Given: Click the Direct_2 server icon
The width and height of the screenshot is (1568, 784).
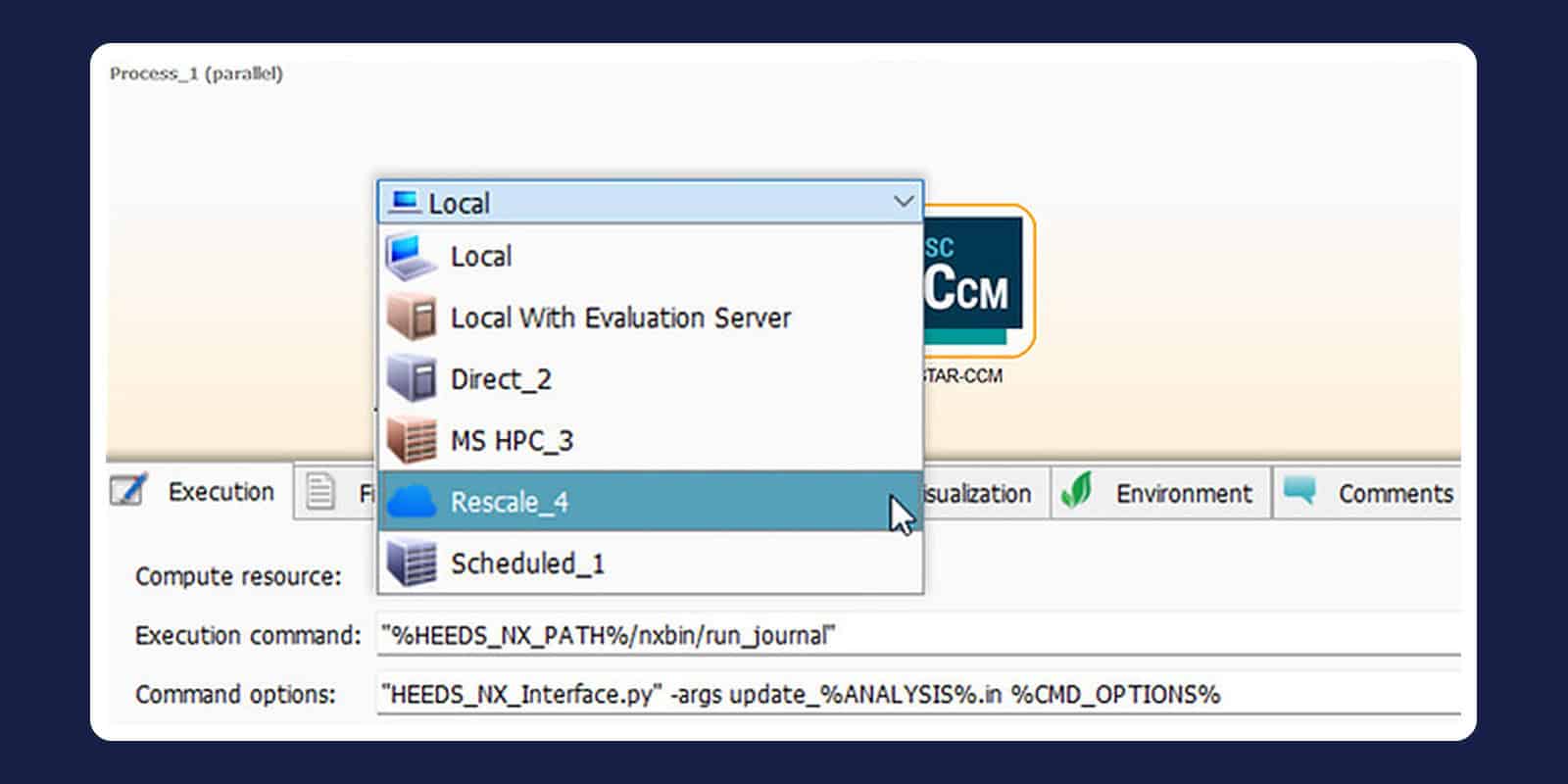Looking at the screenshot, I should click(x=411, y=379).
